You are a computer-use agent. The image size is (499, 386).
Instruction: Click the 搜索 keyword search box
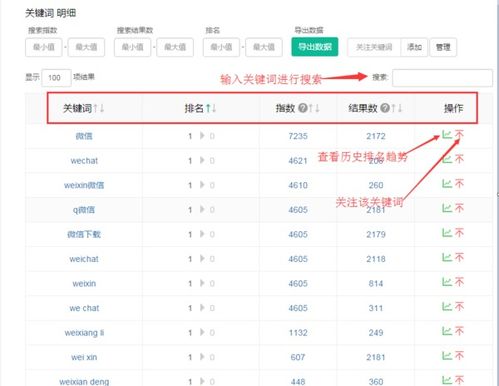pyautogui.click(x=442, y=78)
